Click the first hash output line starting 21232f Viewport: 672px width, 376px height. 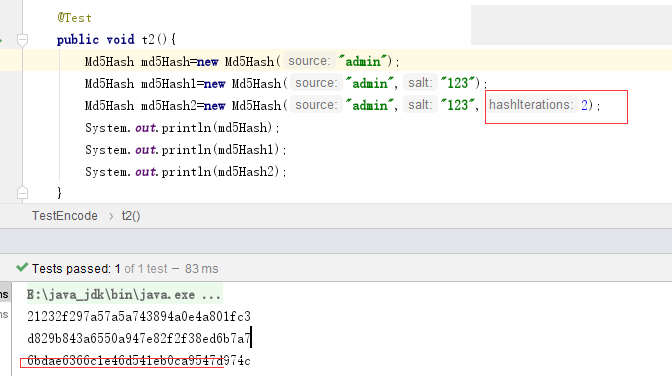[x=138, y=316]
